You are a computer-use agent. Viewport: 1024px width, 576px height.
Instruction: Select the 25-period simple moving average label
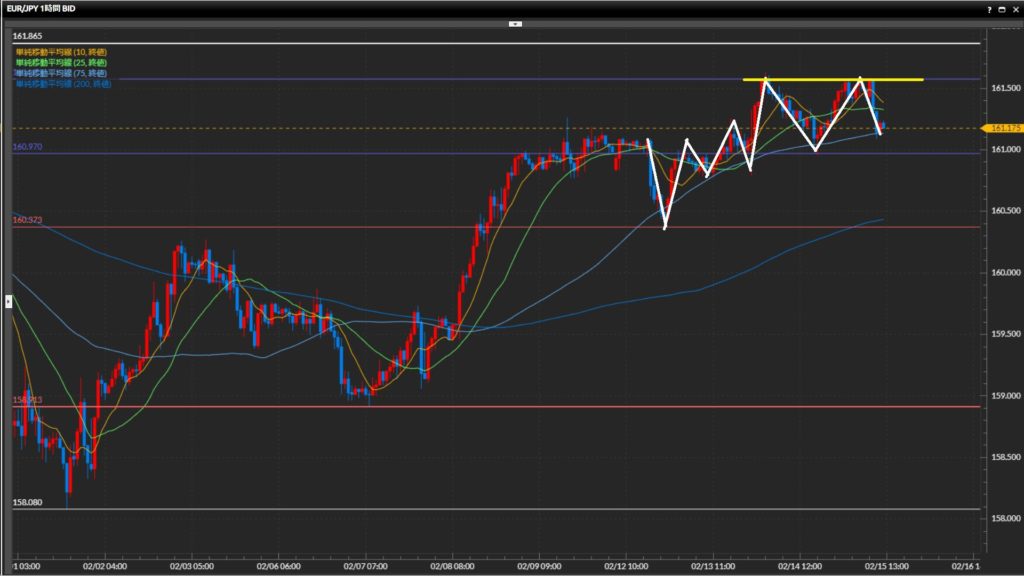[58, 62]
